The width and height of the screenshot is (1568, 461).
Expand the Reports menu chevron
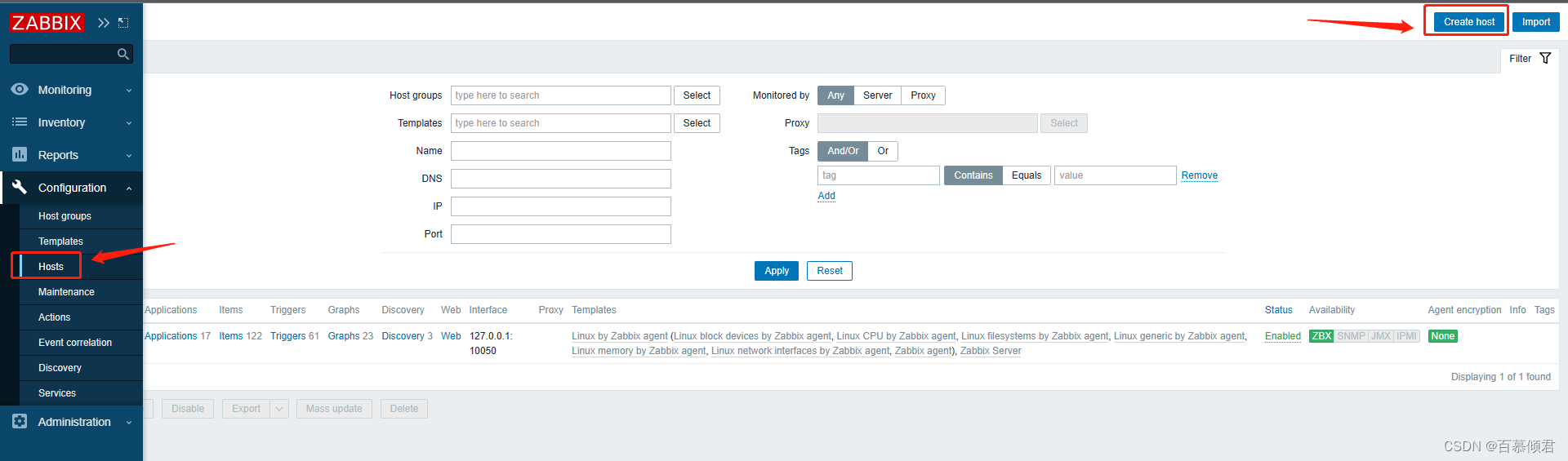tap(129, 156)
